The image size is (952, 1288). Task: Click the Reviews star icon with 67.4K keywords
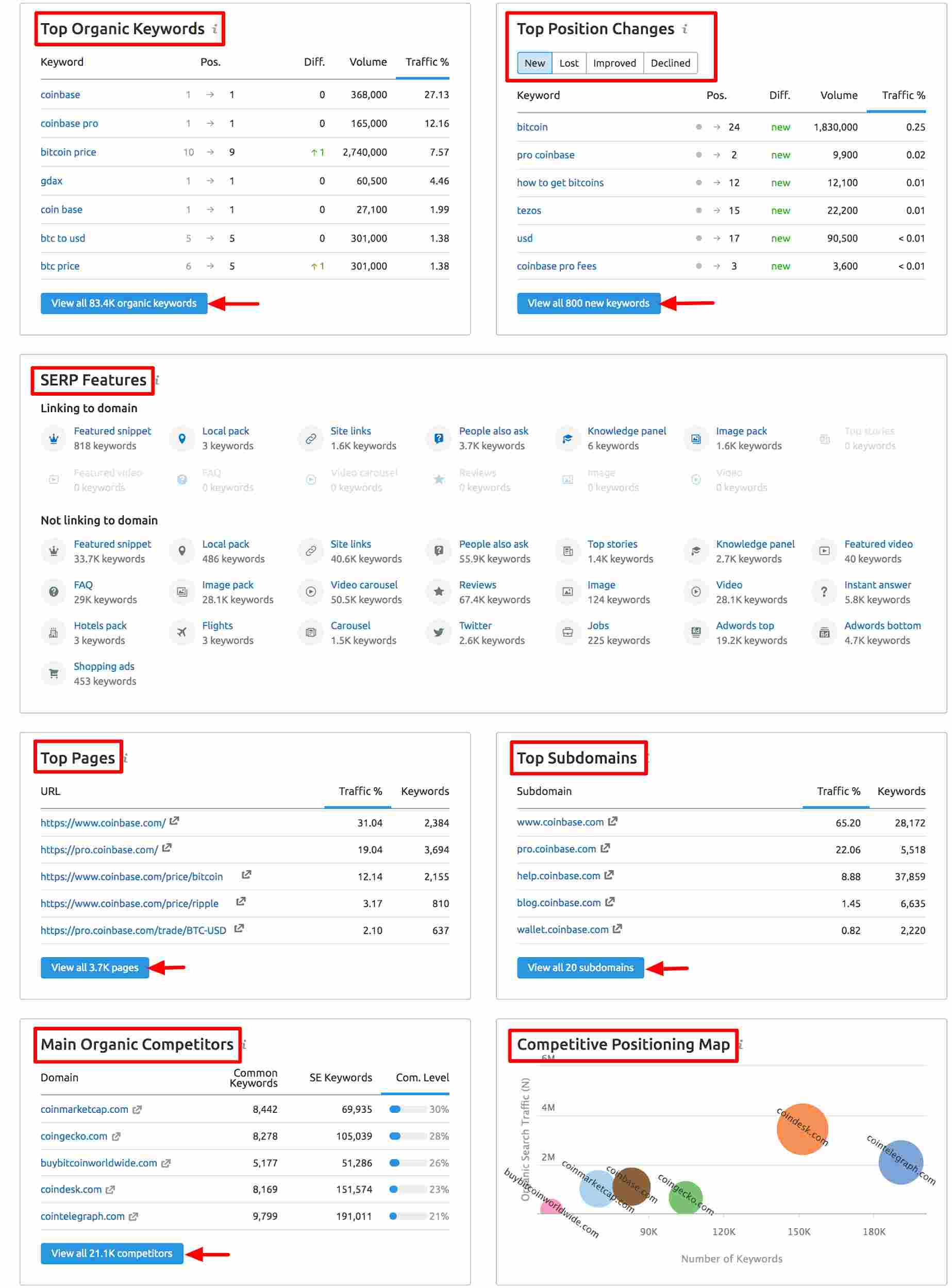pos(439,592)
